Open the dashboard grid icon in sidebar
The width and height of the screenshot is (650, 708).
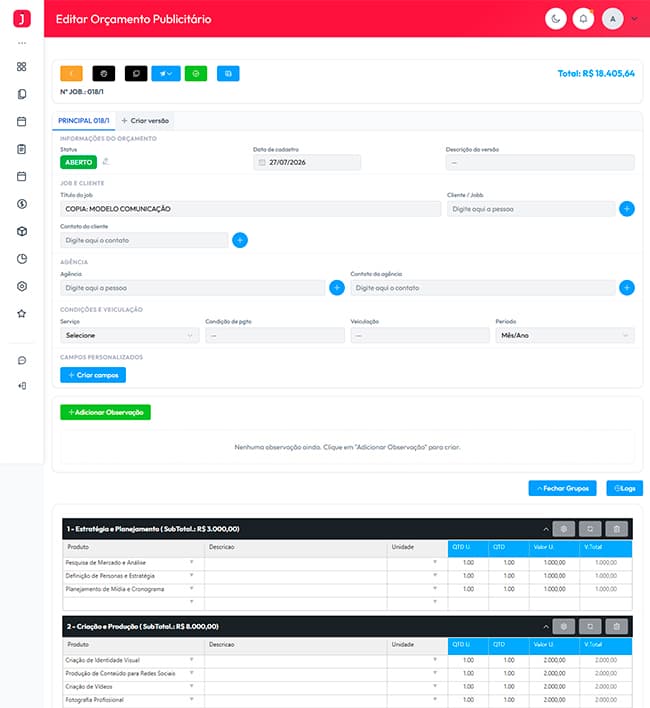tap(22, 67)
